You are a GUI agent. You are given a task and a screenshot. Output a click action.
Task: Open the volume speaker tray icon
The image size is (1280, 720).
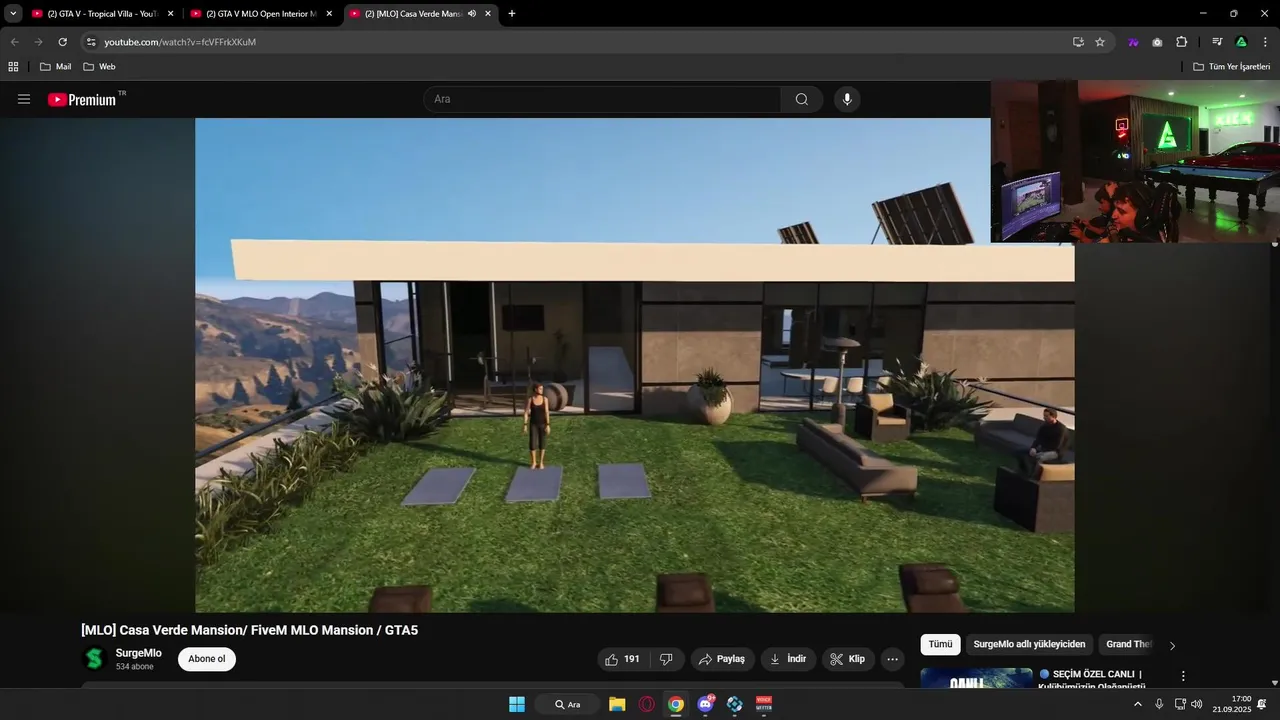tap(1197, 704)
